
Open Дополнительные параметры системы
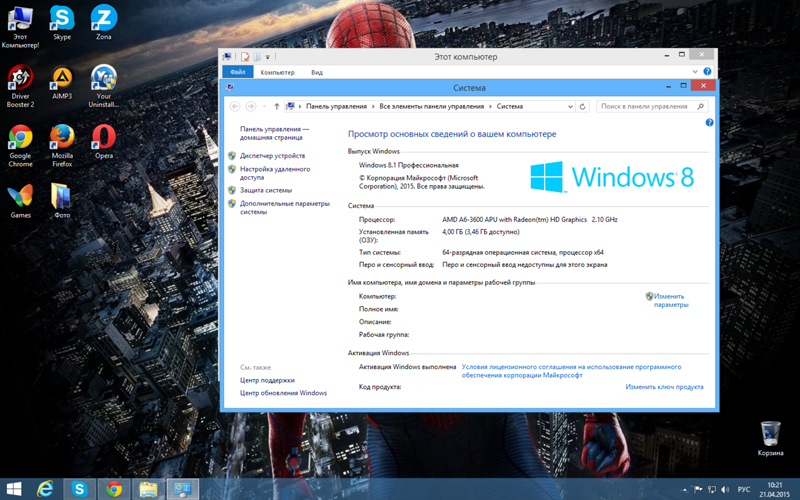[285, 207]
